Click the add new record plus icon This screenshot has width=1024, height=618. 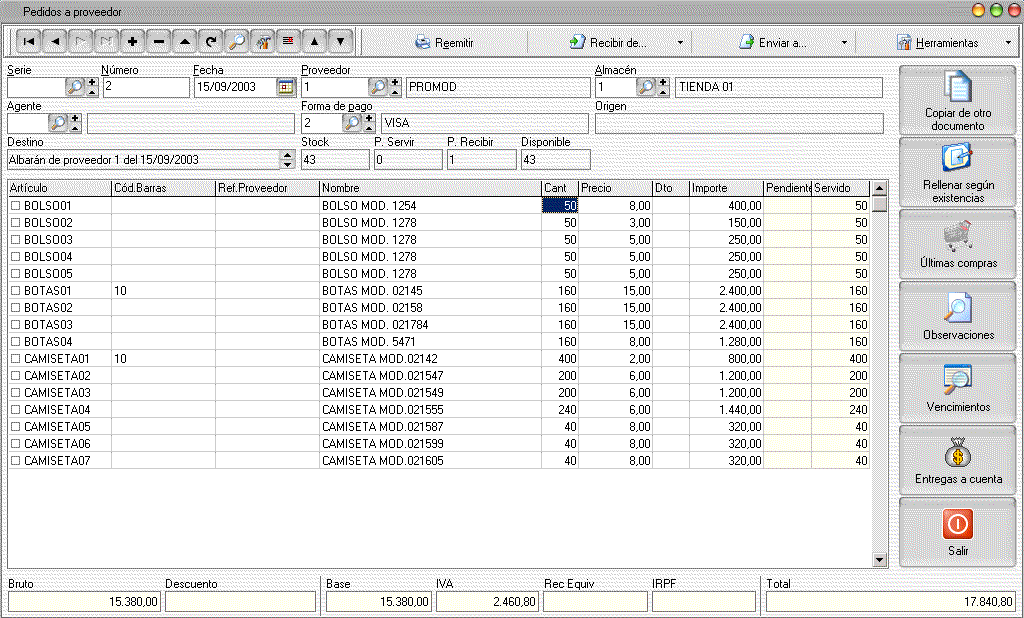tap(133, 42)
